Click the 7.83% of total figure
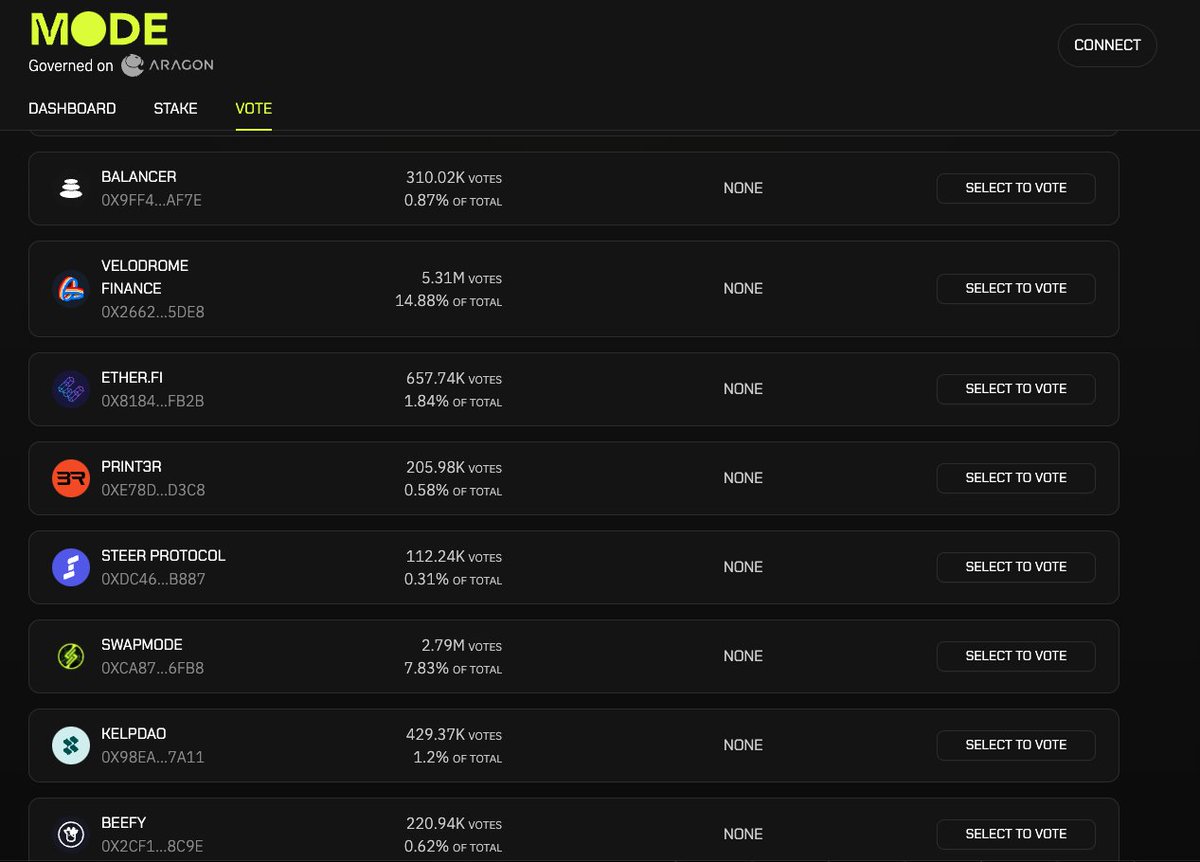1200x862 pixels. tap(453, 668)
